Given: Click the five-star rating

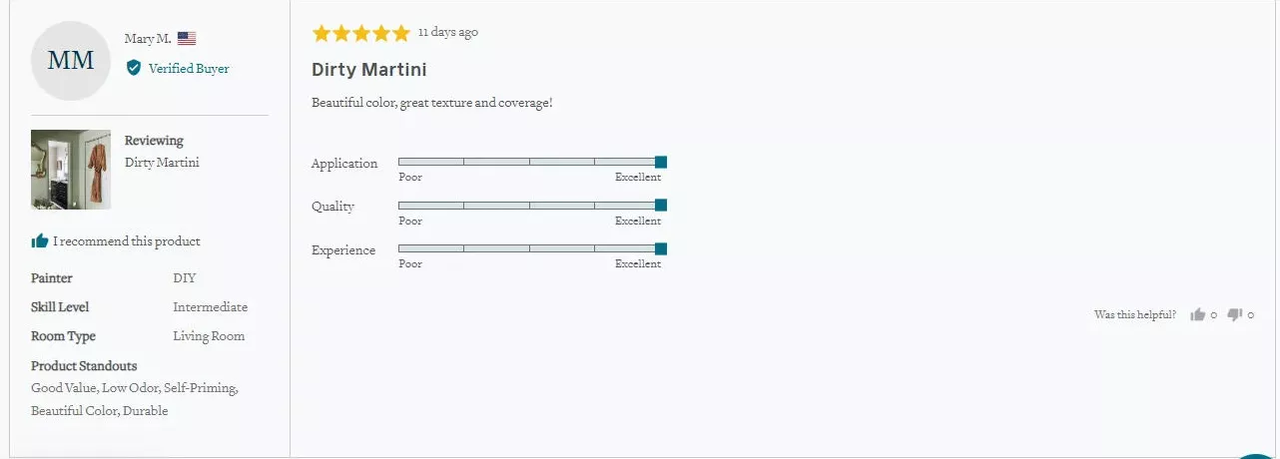Looking at the screenshot, I should click(361, 33).
